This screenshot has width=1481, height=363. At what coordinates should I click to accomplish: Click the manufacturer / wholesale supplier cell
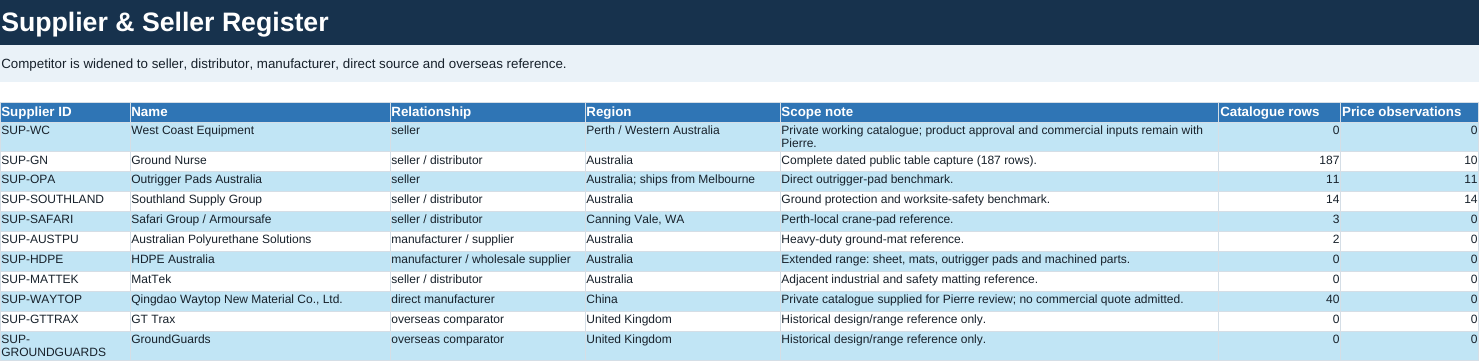point(487,261)
